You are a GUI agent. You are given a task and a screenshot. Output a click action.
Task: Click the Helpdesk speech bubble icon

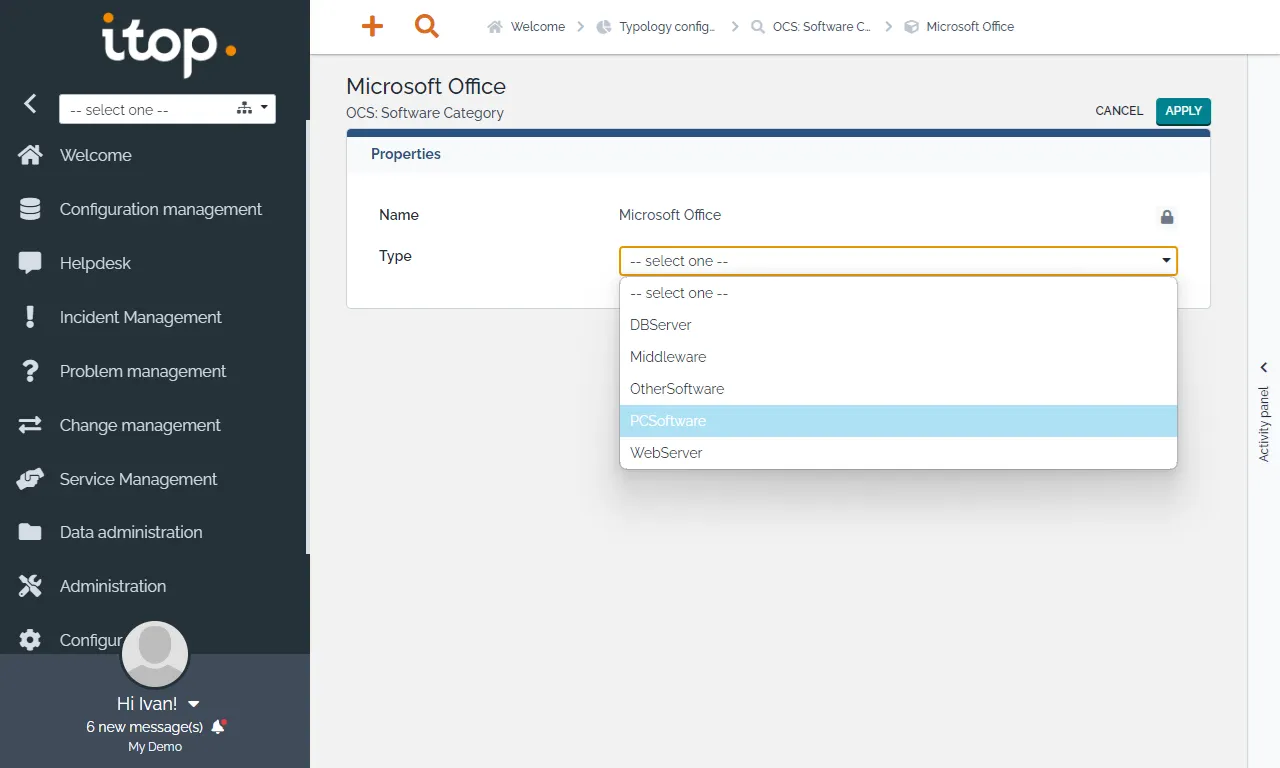pos(30,263)
